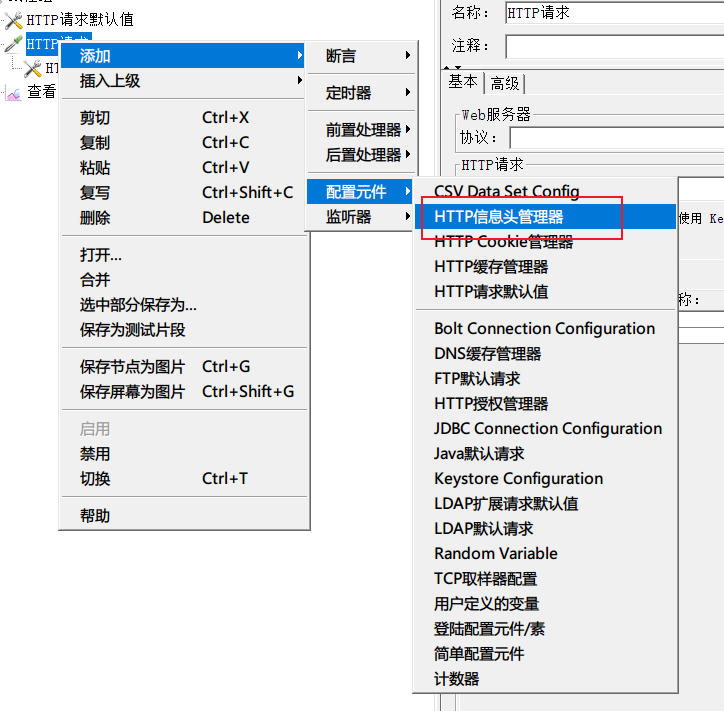Screen dimensions: 724x711
Task: Choose 复写 from the context menu
Action: click(185, 193)
